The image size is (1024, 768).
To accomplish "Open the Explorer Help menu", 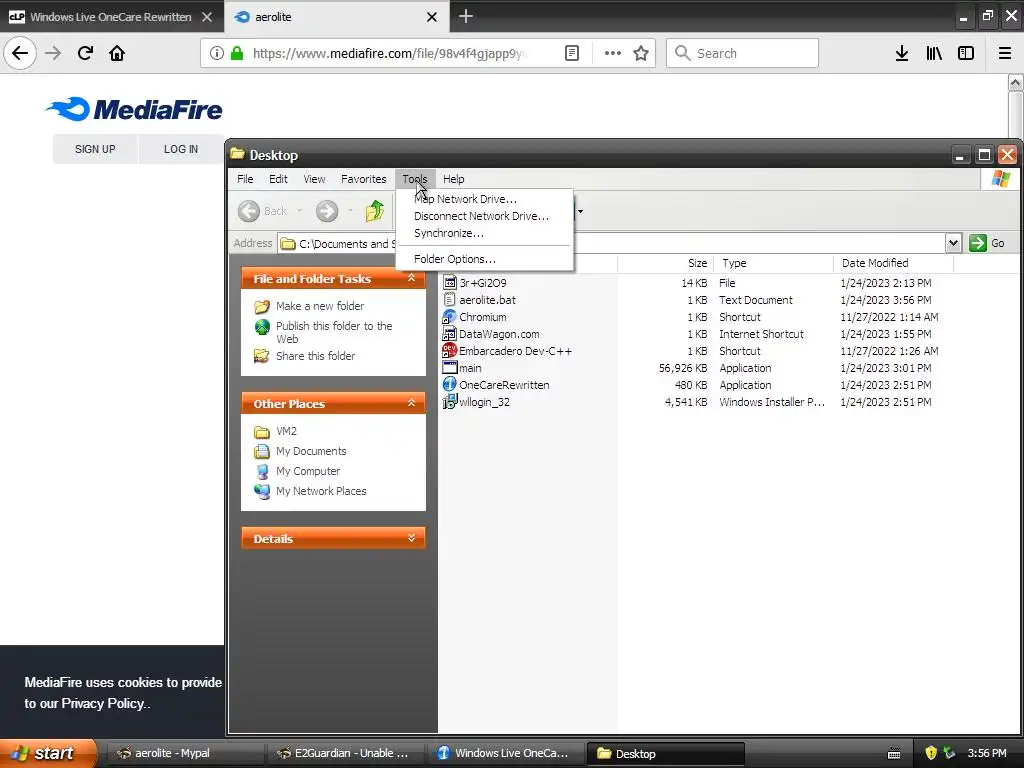I will pos(453,179).
